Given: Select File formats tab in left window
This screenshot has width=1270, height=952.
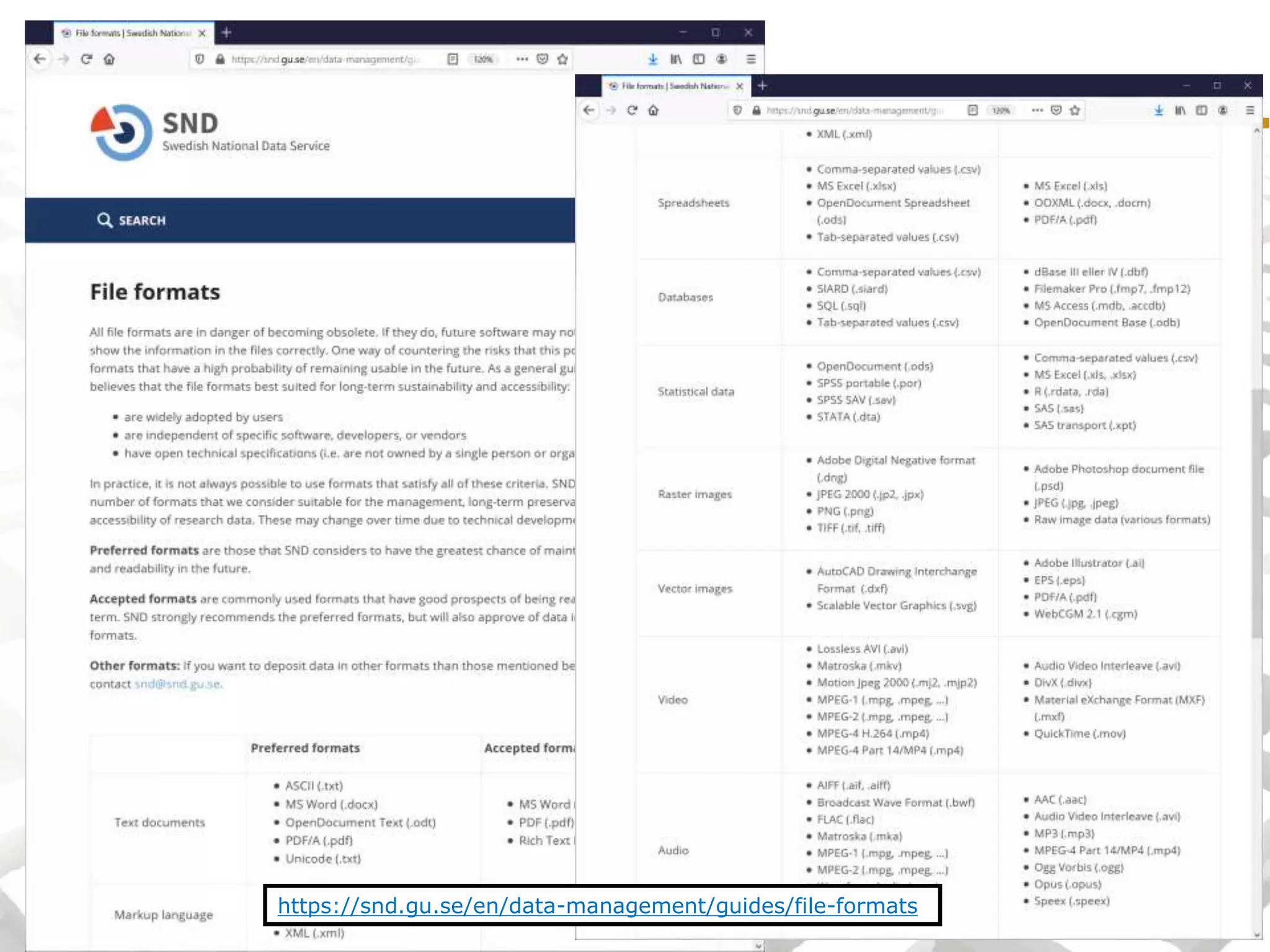Looking at the screenshot, I should (x=133, y=33).
